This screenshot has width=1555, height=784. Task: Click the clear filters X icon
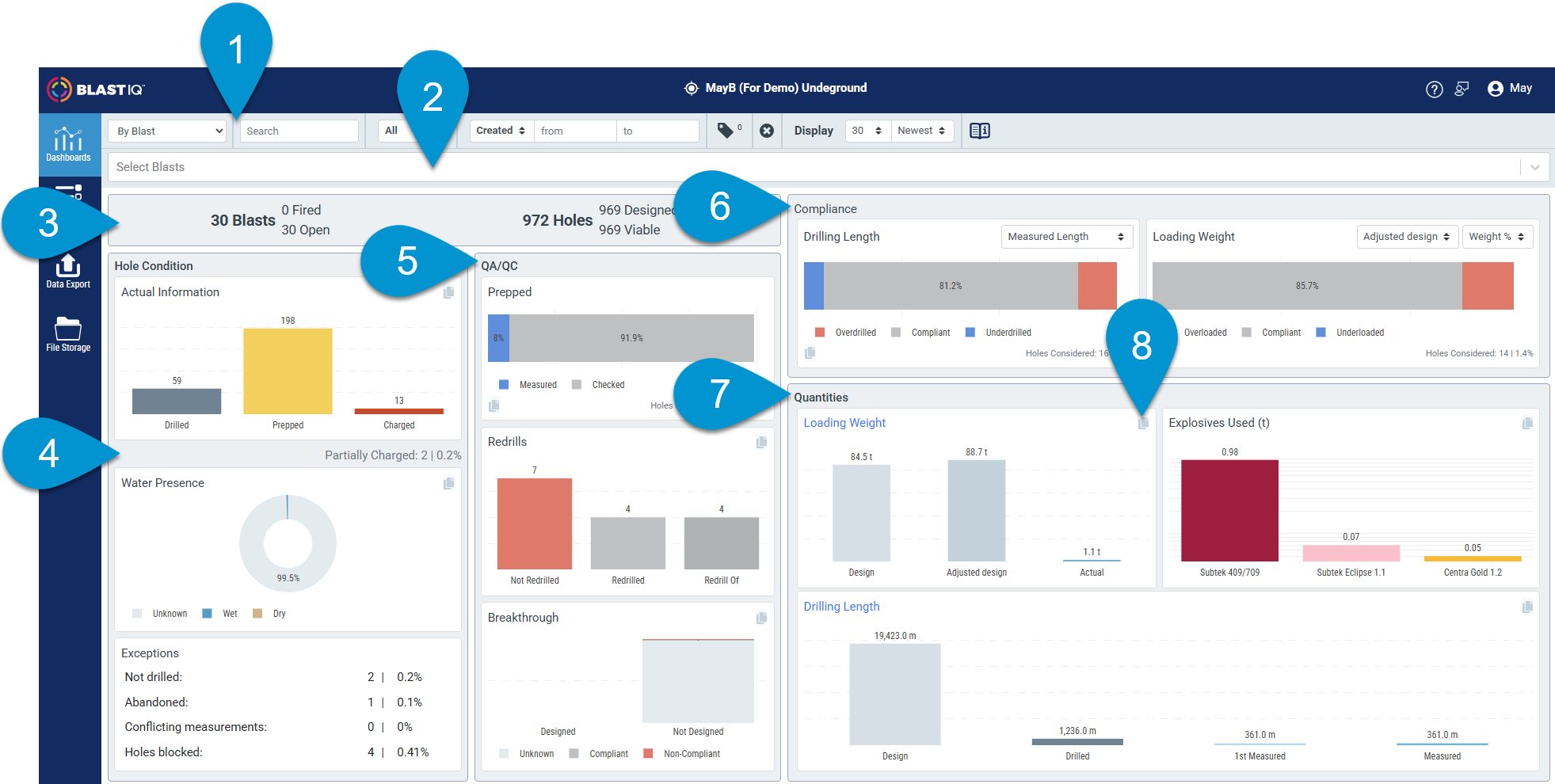[767, 131]
